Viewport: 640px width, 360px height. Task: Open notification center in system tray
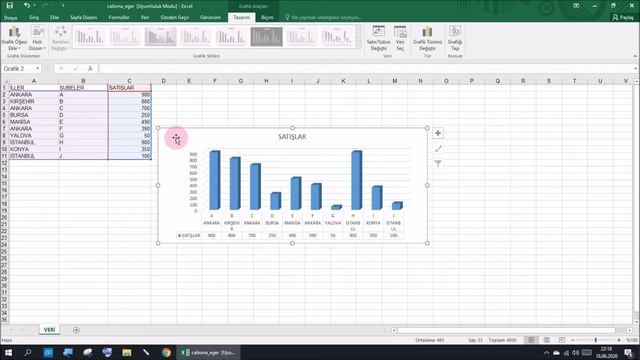629,353
